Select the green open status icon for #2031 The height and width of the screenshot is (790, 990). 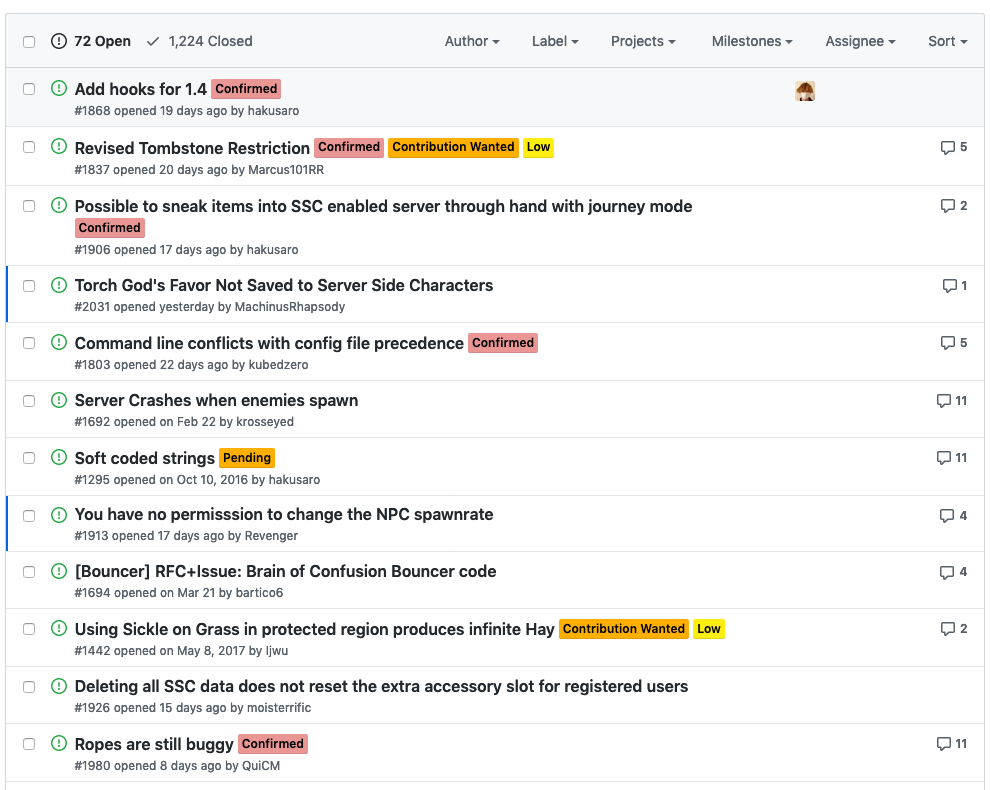click(x=58, y=285)
